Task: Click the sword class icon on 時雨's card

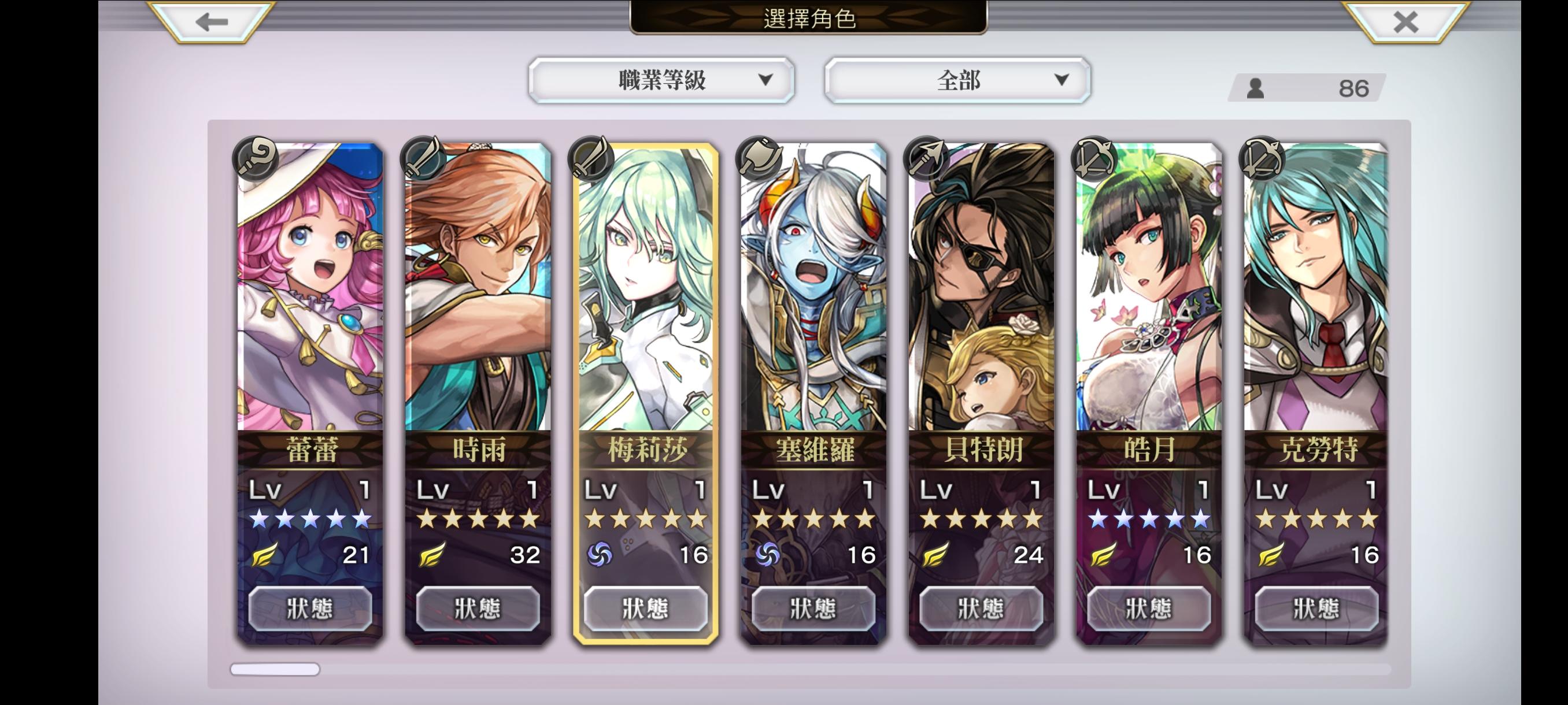Action: tap(423, 158)
